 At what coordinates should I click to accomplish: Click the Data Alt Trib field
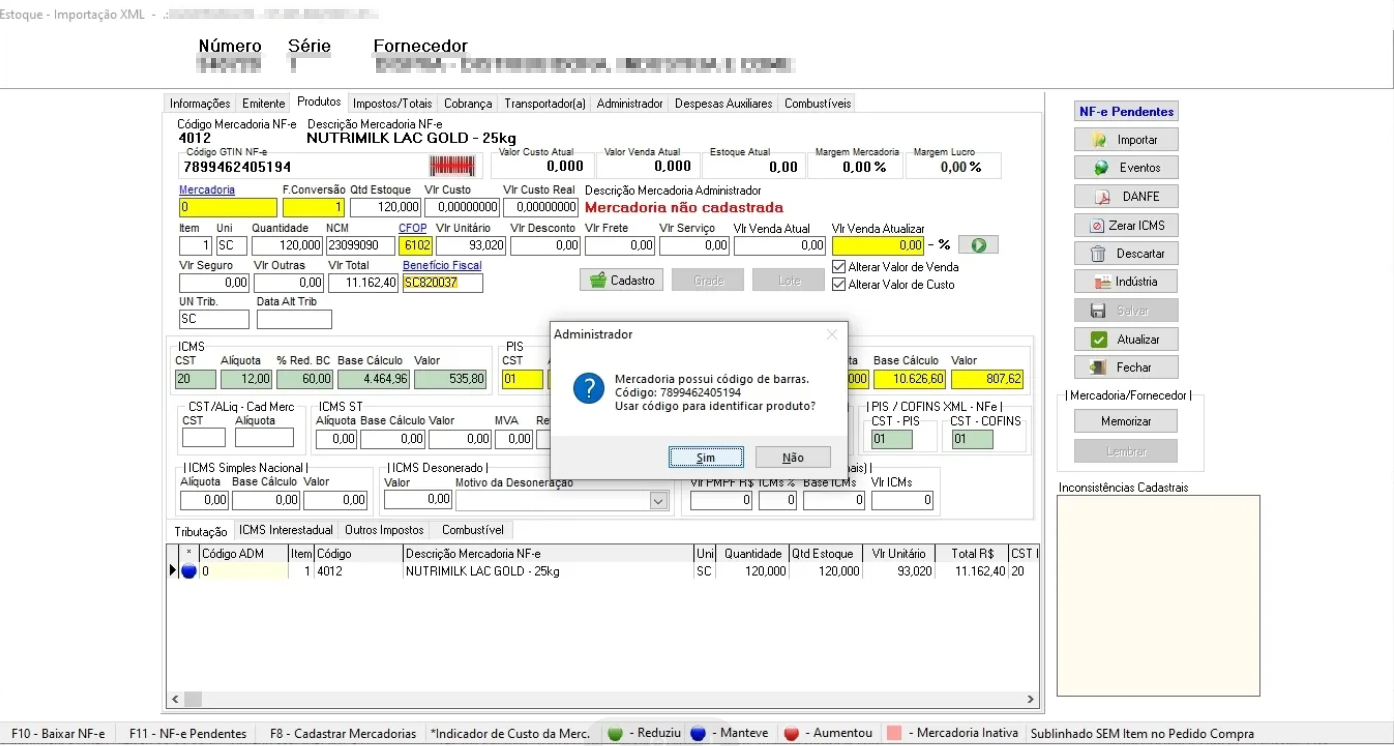(x=294, y=319)
